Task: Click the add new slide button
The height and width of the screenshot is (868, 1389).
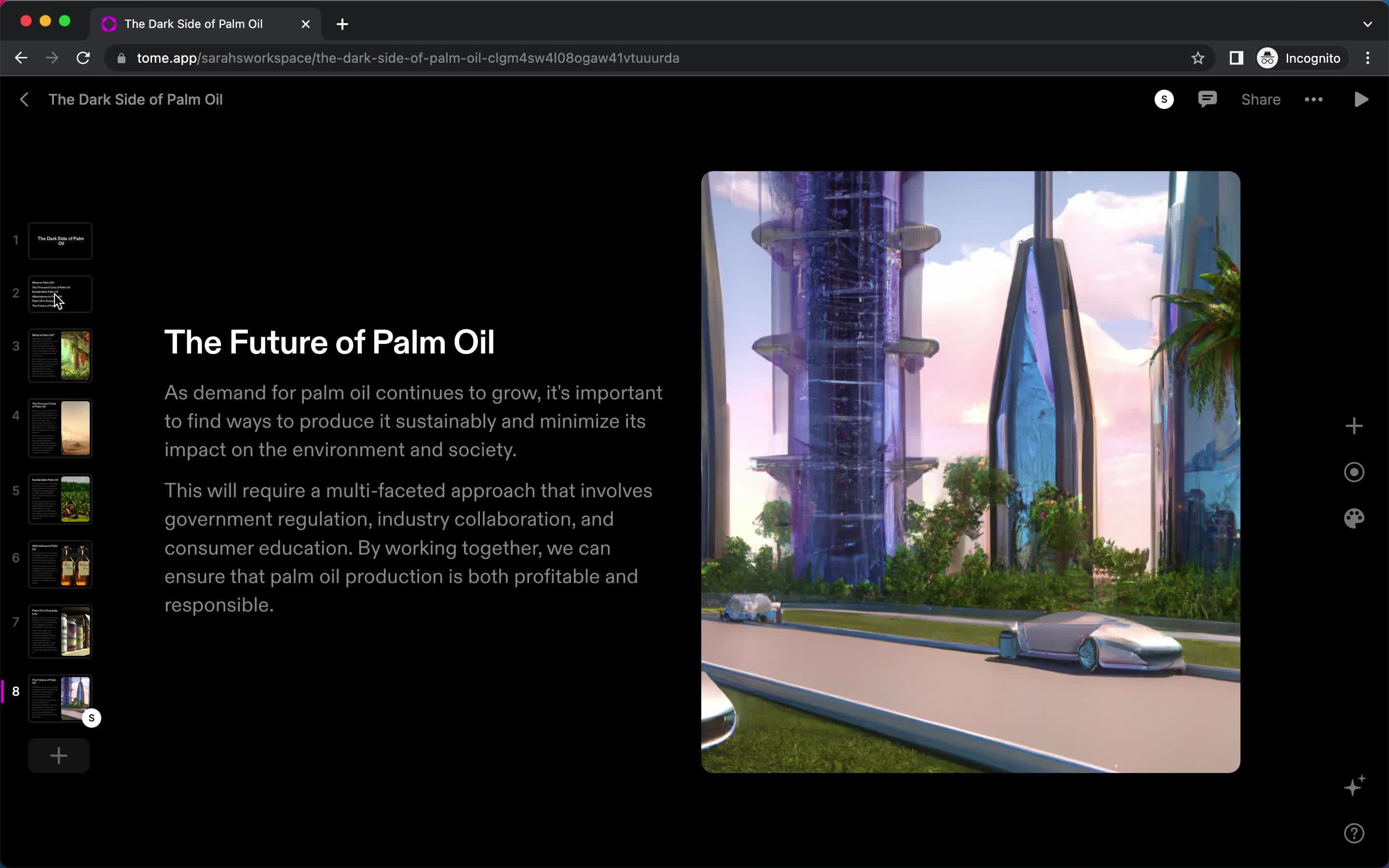Action: [x=59, y=756]
